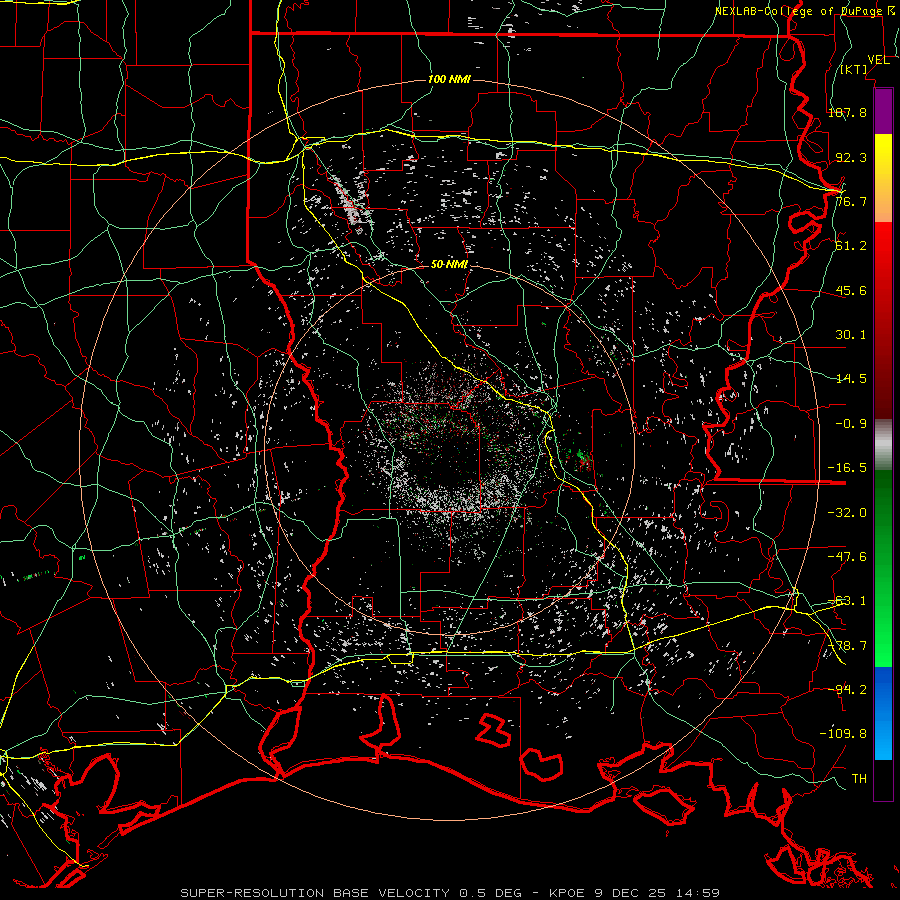The image size is (900, 900).
Task: Click the VEL legend title
Action: click(879, 60)
